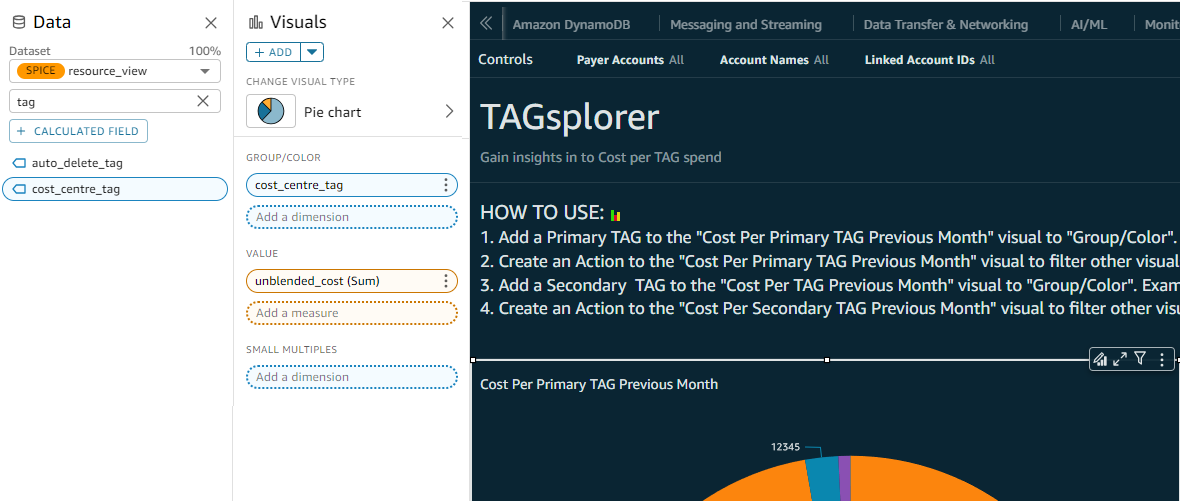Open the ADD button's dropdown arrow

point(312,52)
